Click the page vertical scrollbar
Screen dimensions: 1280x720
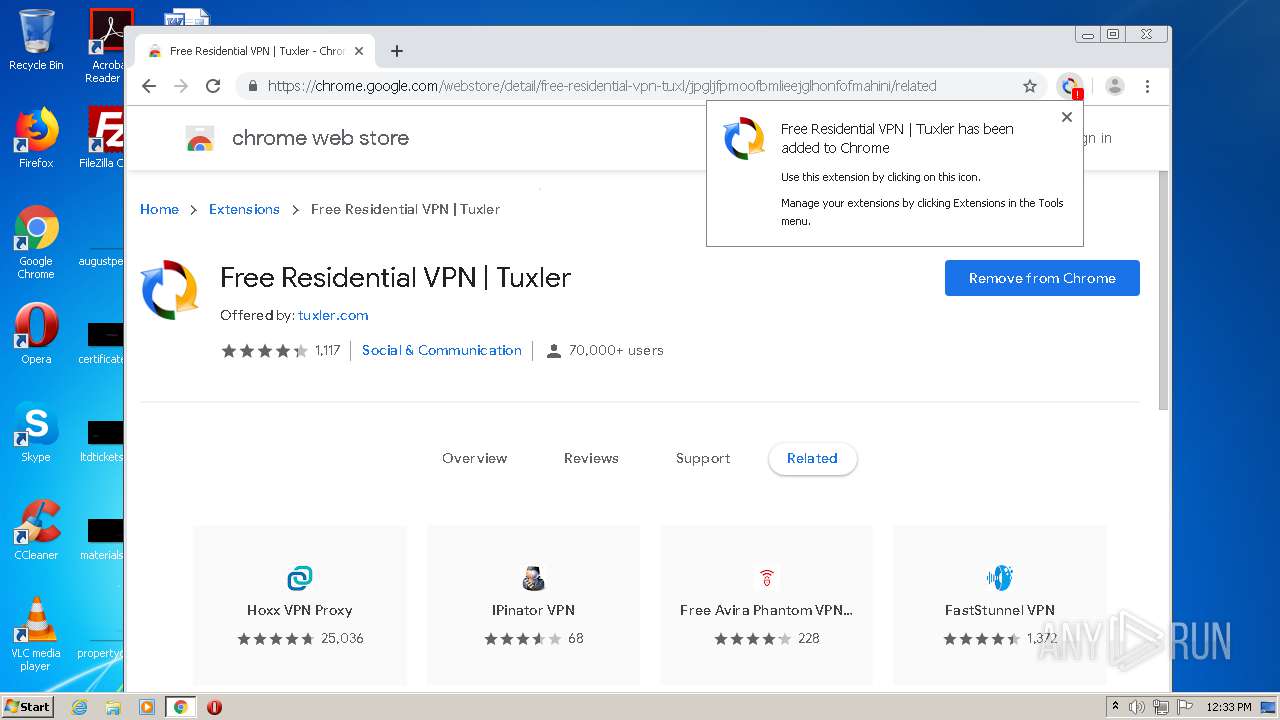(x=1162, y=290)
